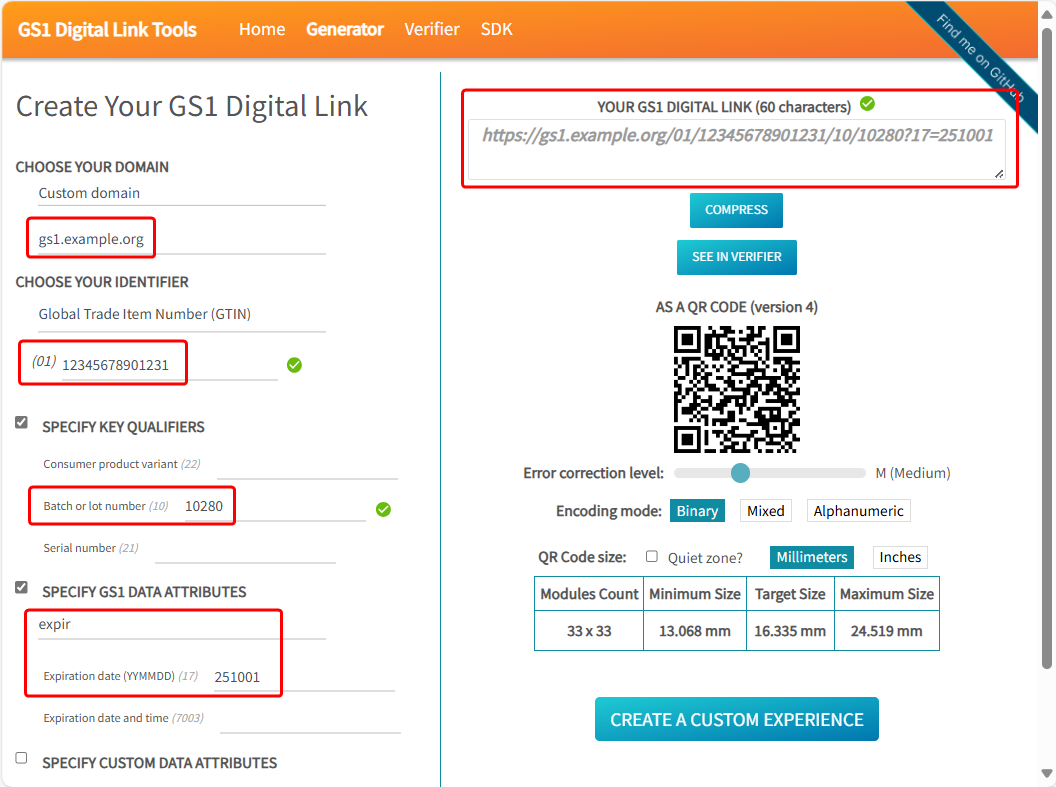1056x787 pixels.
Task: Uncheck Specify GS1 Data Attributes checkbox
Action: coord(22,587)
